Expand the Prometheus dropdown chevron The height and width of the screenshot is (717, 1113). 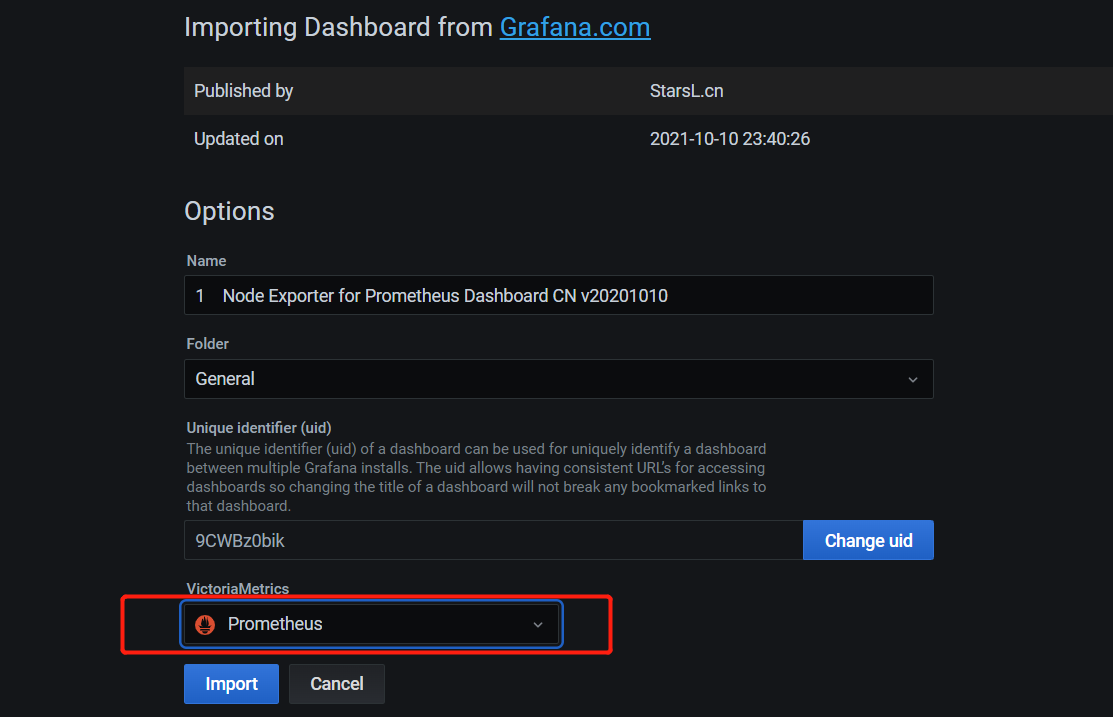tap(538, 625)
